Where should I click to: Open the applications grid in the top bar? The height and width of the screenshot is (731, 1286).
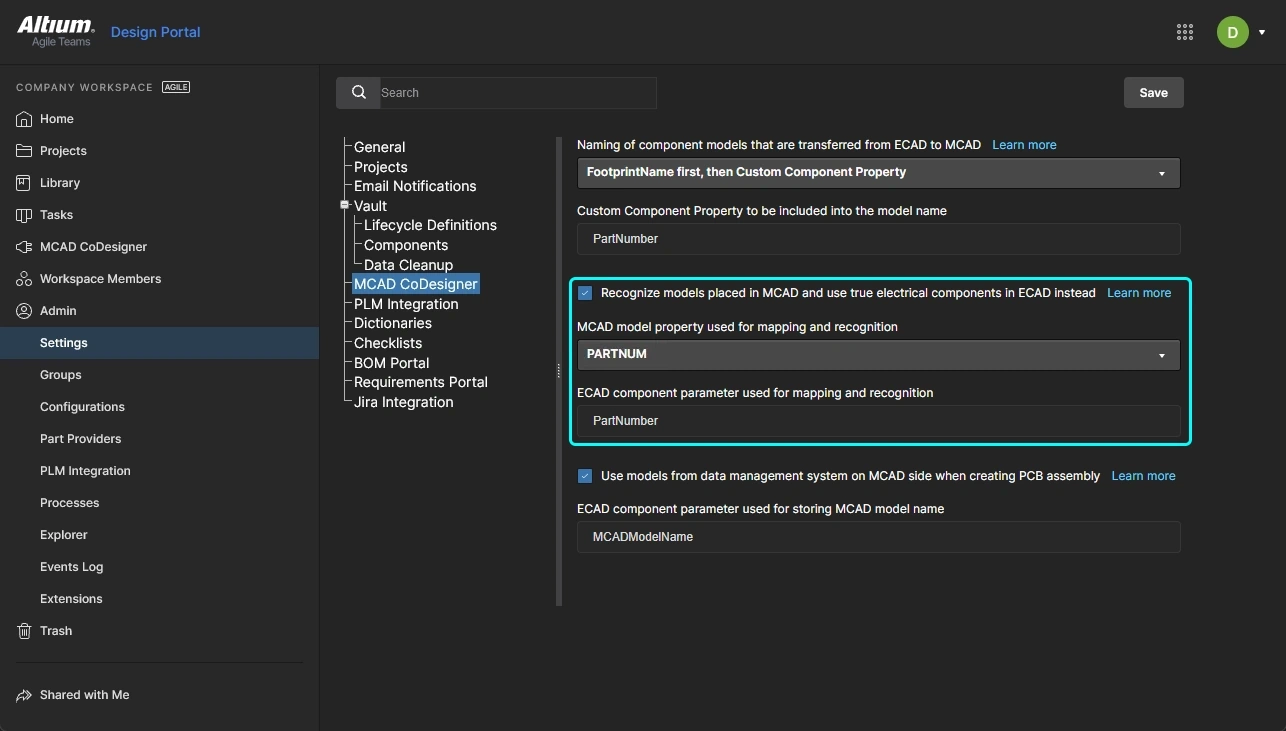click(1184, 31)
